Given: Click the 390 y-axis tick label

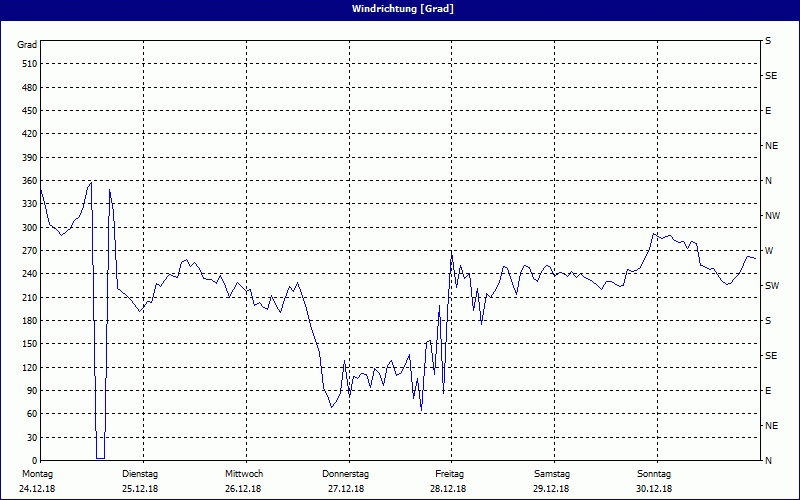Looking at the screenshot, I should 29,158.
